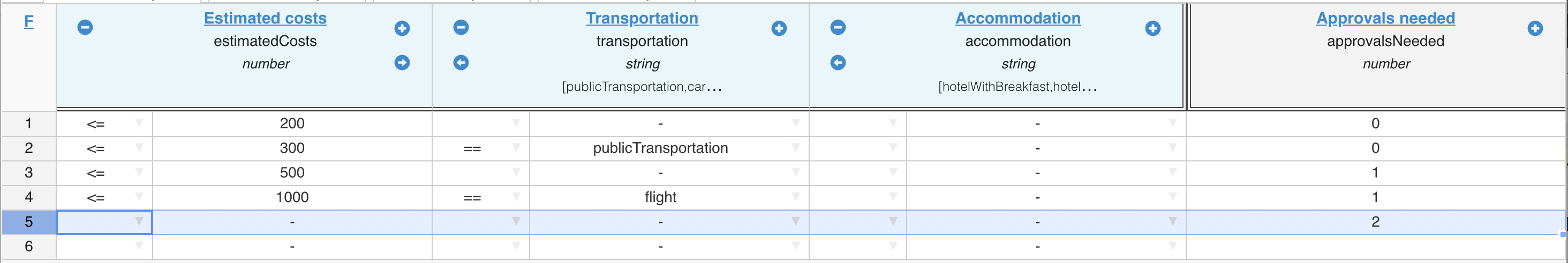Image resolution: width=1568 pixels, height=263 pixels.
Task: Move Accommodation column left with arrow
Action: point(838,63)
